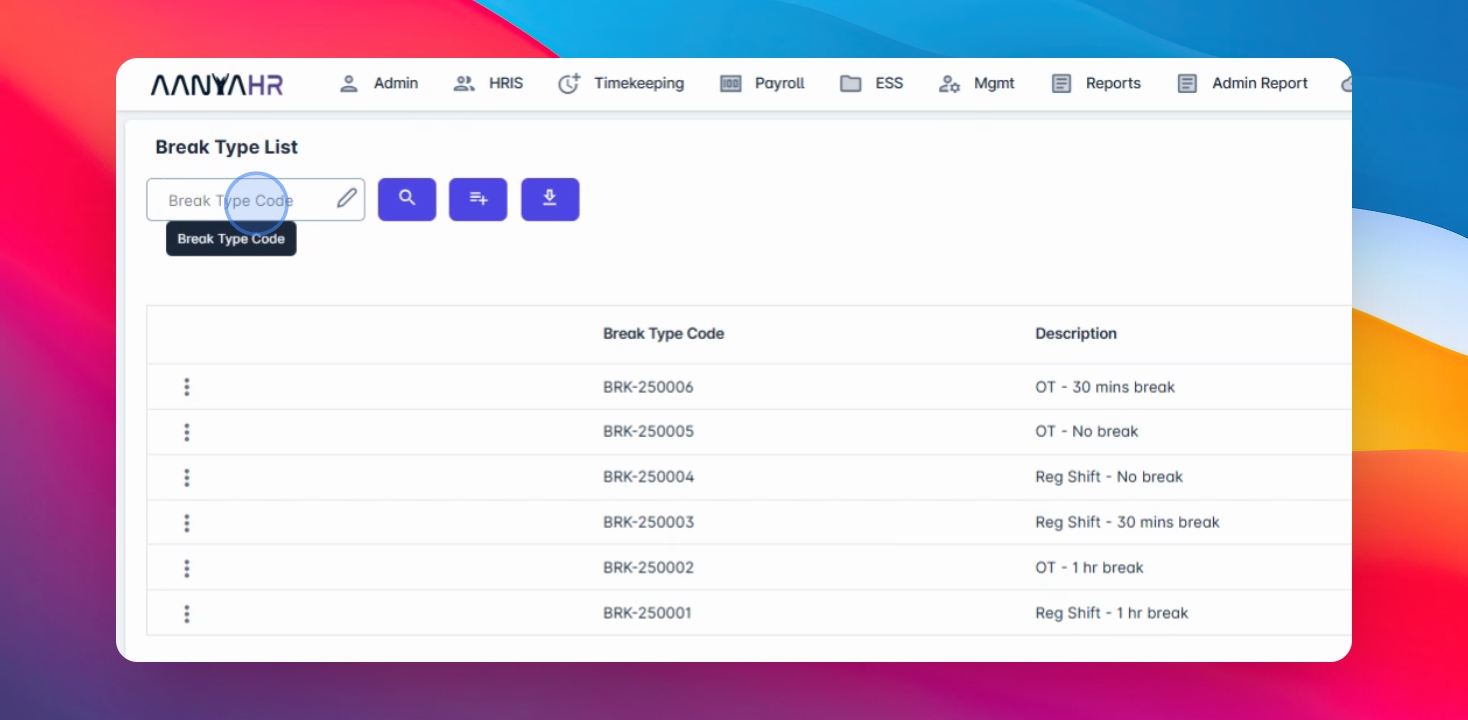Click the download export button
Viewport: 1468px width, 720px height.
(550, 199)
